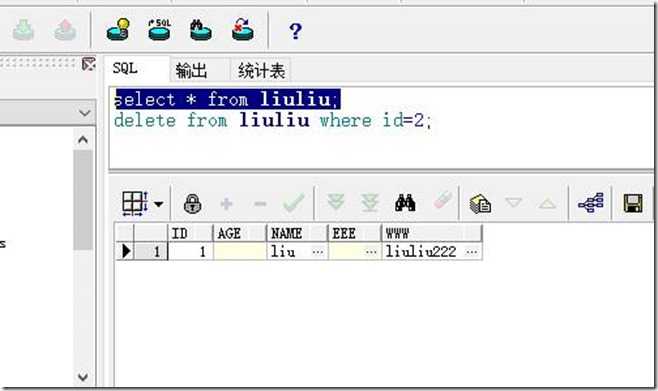Click the greyed commit icon in top toolbar

[x=24, y=30]
